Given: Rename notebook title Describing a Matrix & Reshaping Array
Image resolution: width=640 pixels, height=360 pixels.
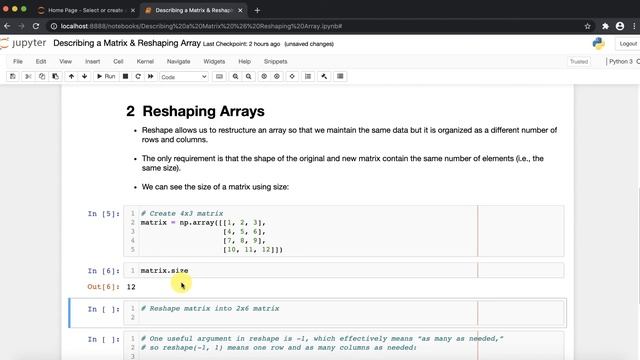Looking at the screenshot, I should [x=127, y=43].
